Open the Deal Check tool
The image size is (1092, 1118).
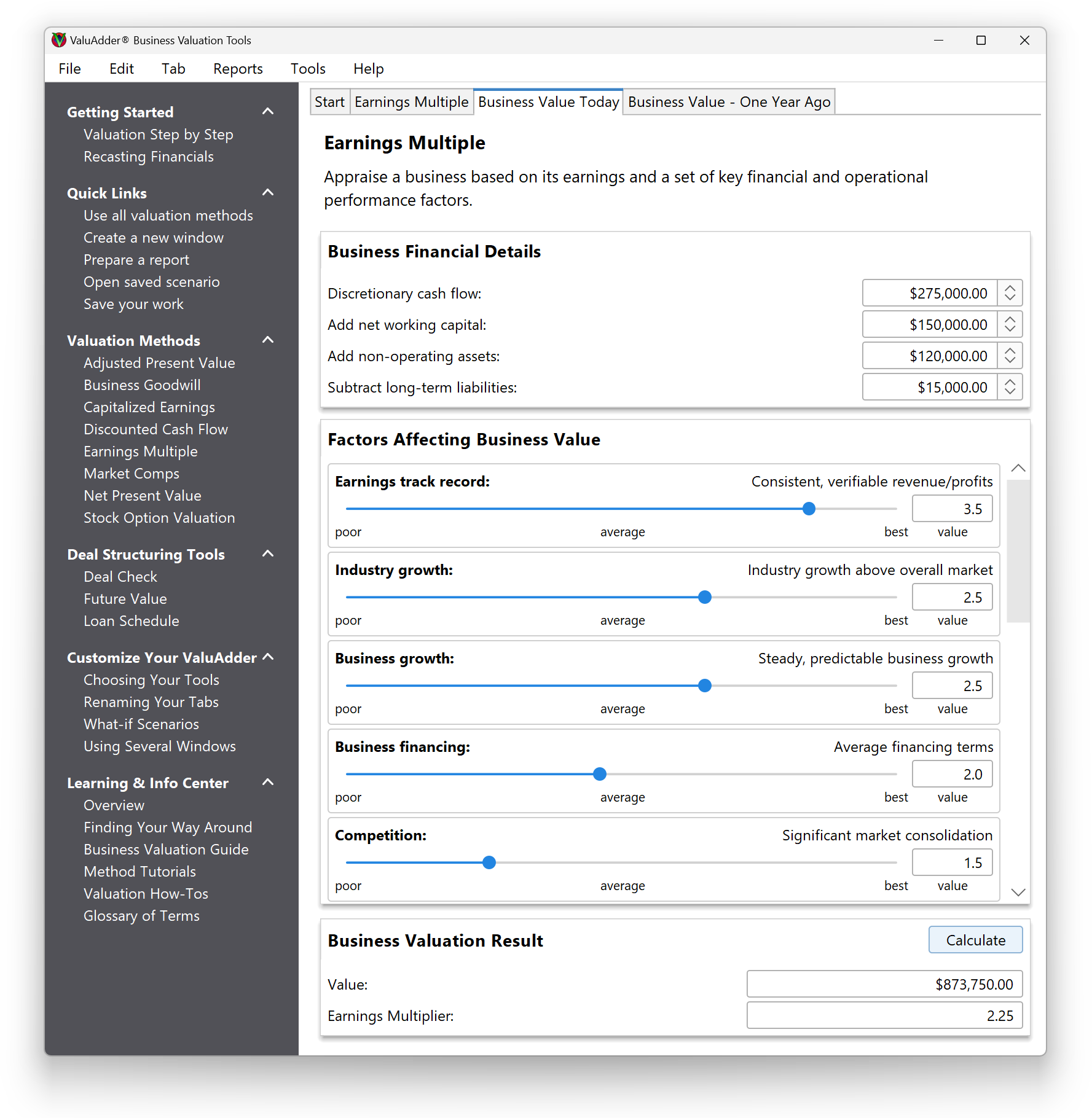(120, 577)
